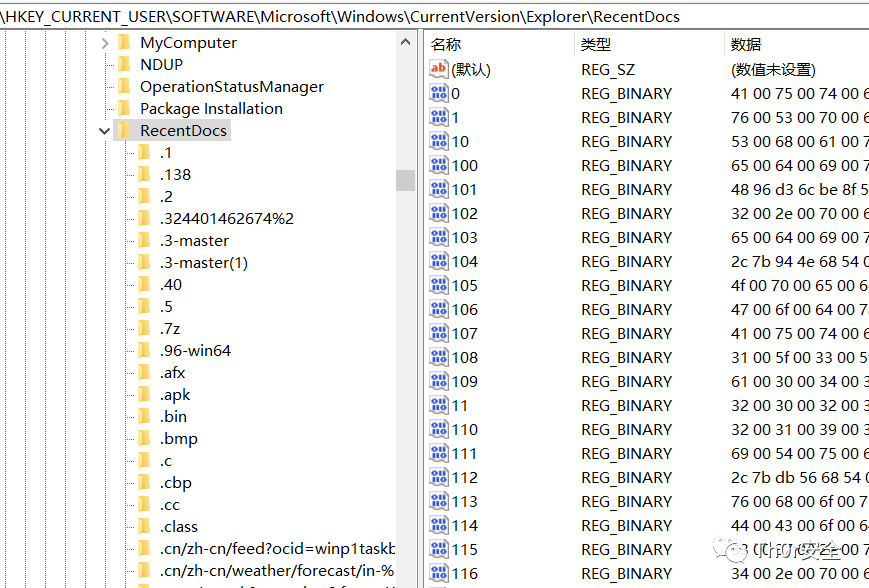Select value named 109
This screenshot has width=869, height=588.
point(464,381)
